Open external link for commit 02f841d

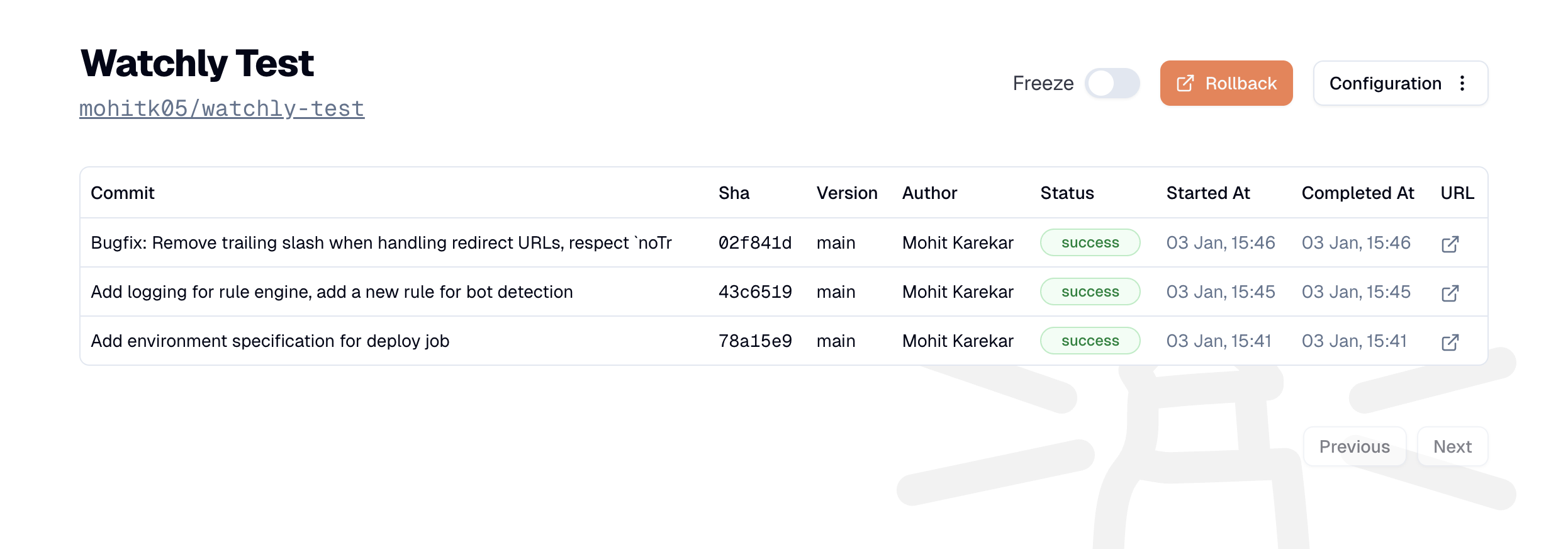point(1450,242)
